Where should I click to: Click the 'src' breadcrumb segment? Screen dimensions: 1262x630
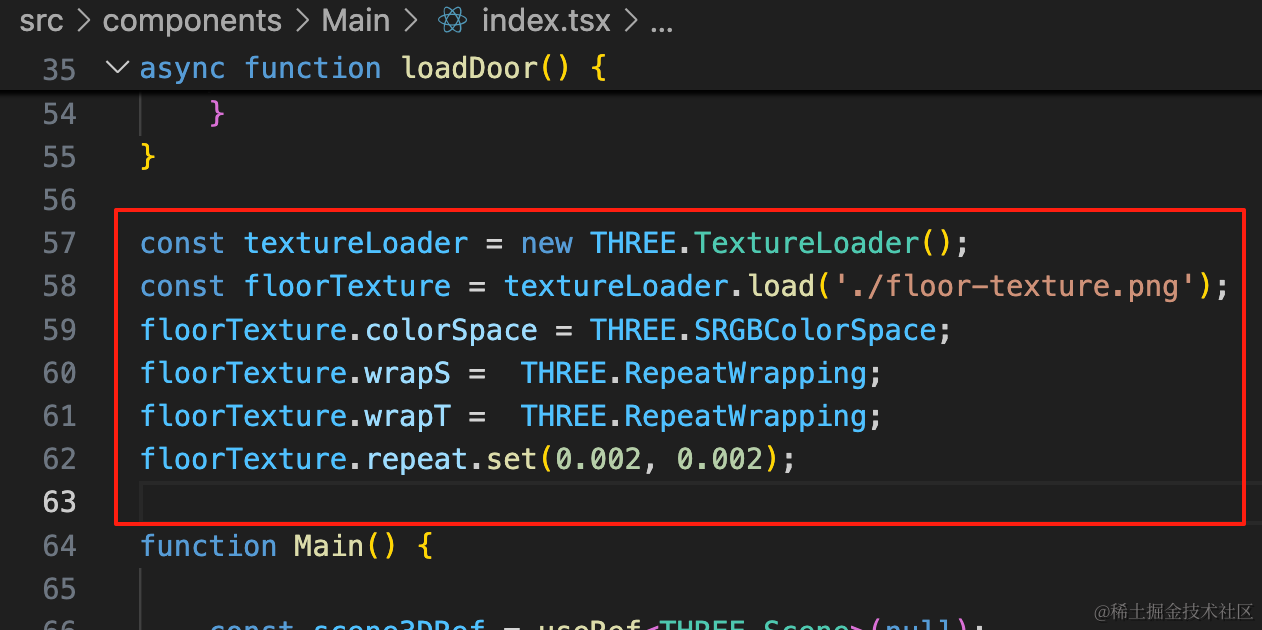41,21
